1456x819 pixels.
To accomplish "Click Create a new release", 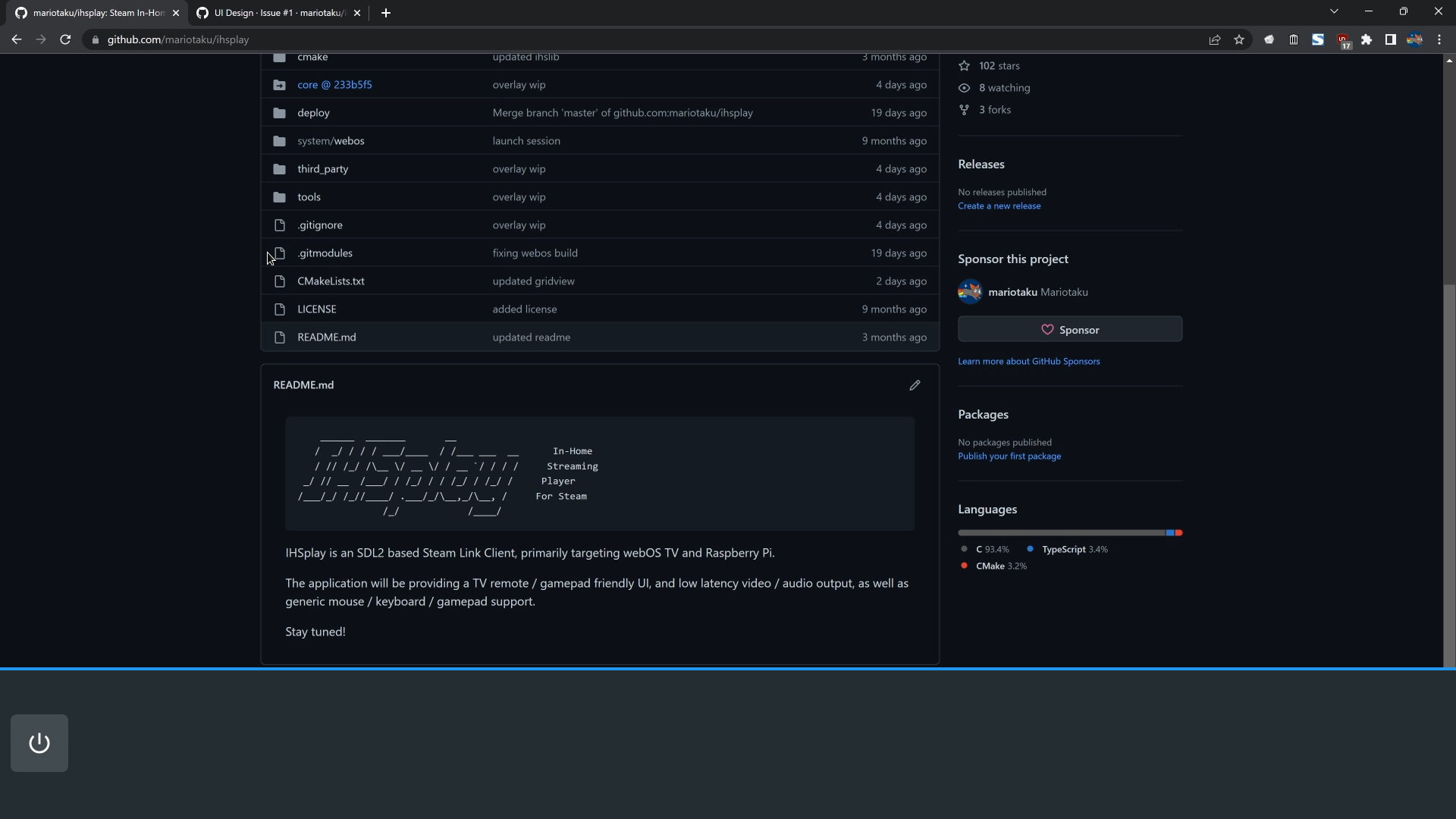I will click(999, 206).
